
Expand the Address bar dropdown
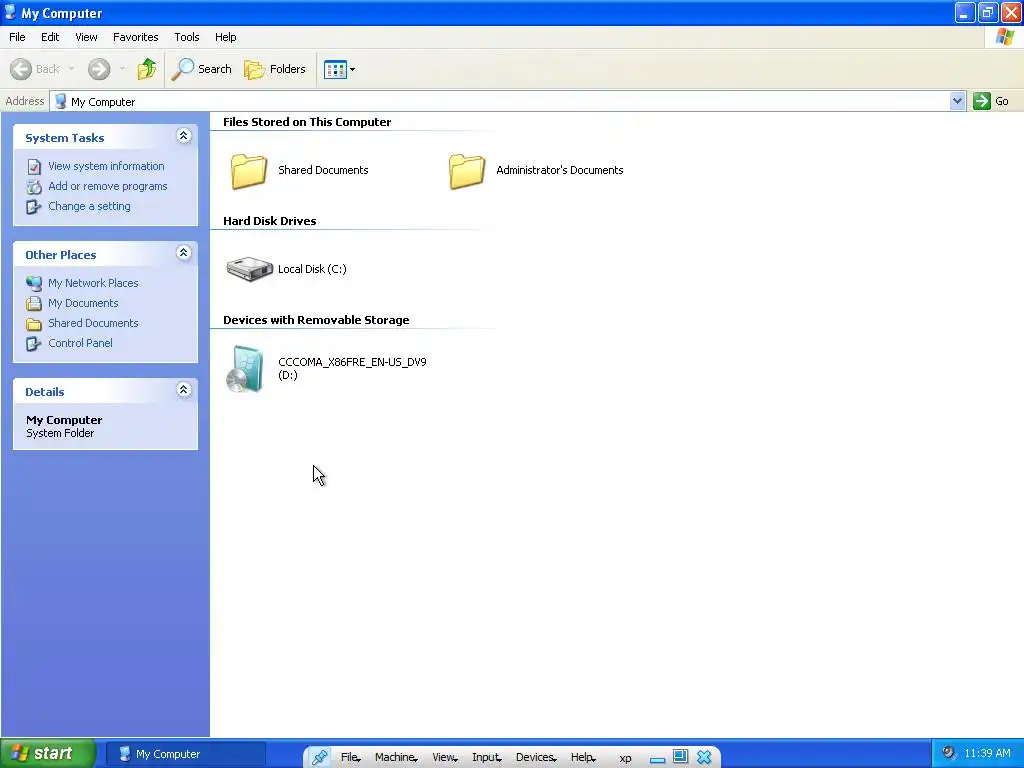tap(957, 101)
